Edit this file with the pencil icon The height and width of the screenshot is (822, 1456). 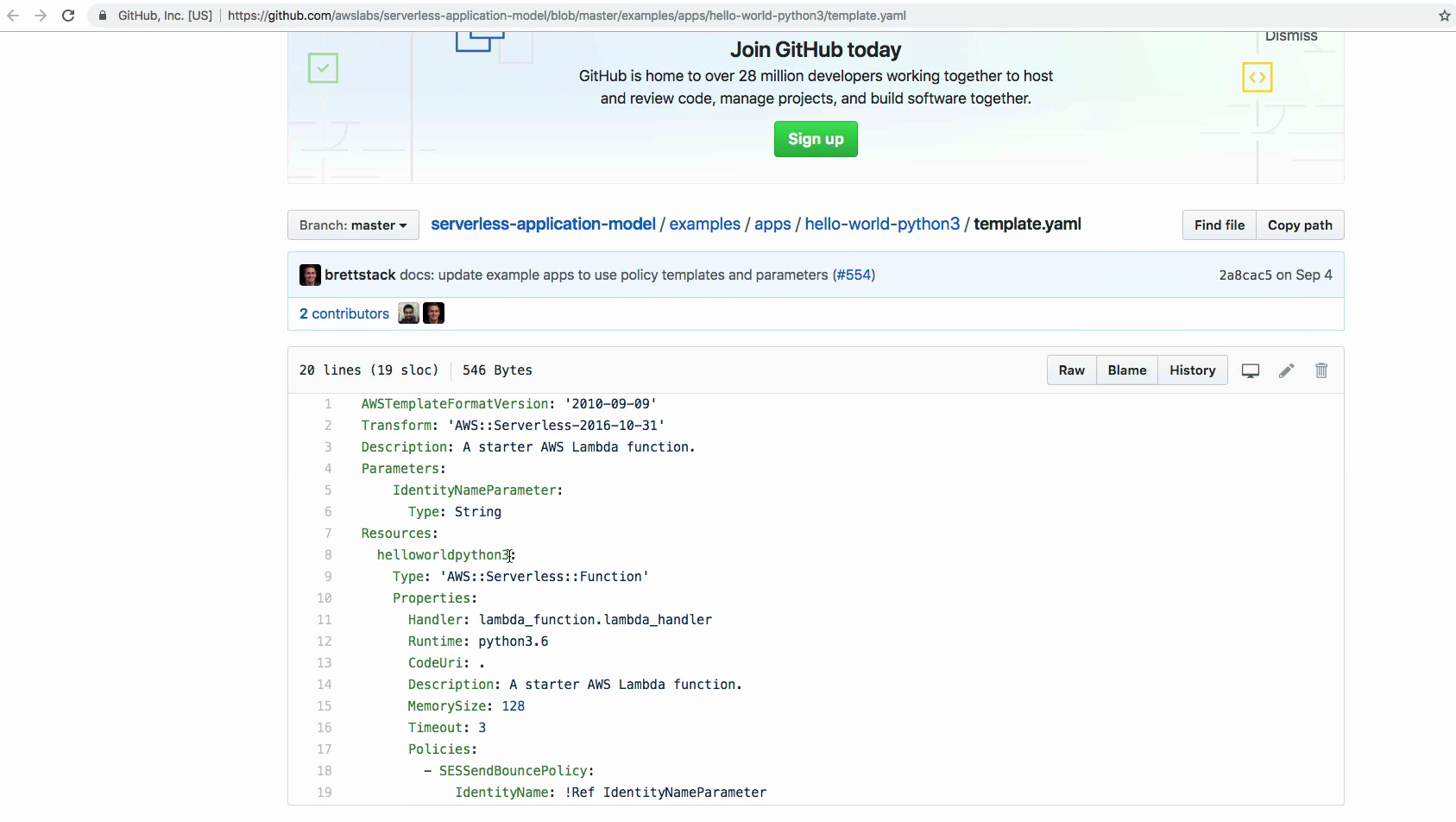pyautogui.click(x=1287, y=370)
